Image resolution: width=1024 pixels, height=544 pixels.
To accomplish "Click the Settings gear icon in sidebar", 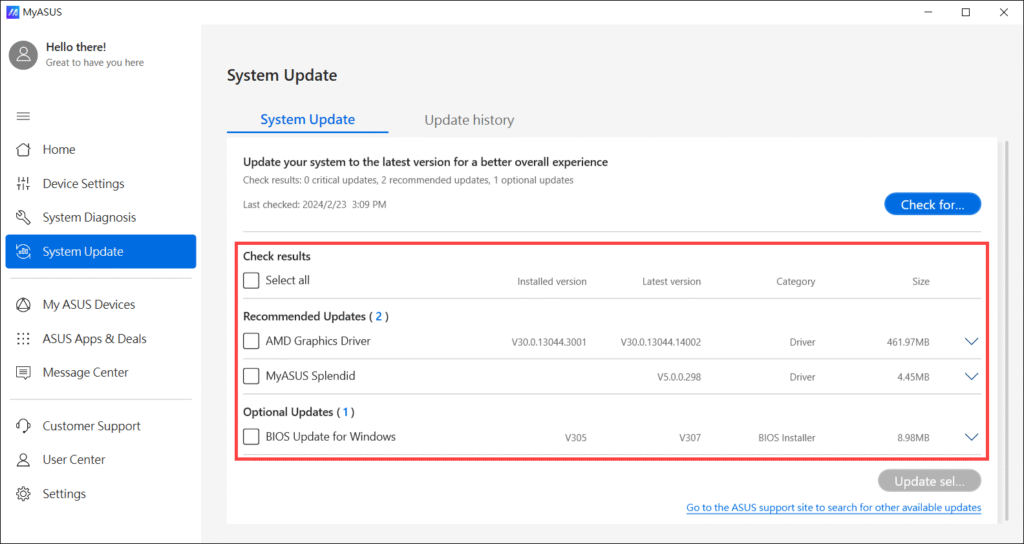I will coord(23,494).
